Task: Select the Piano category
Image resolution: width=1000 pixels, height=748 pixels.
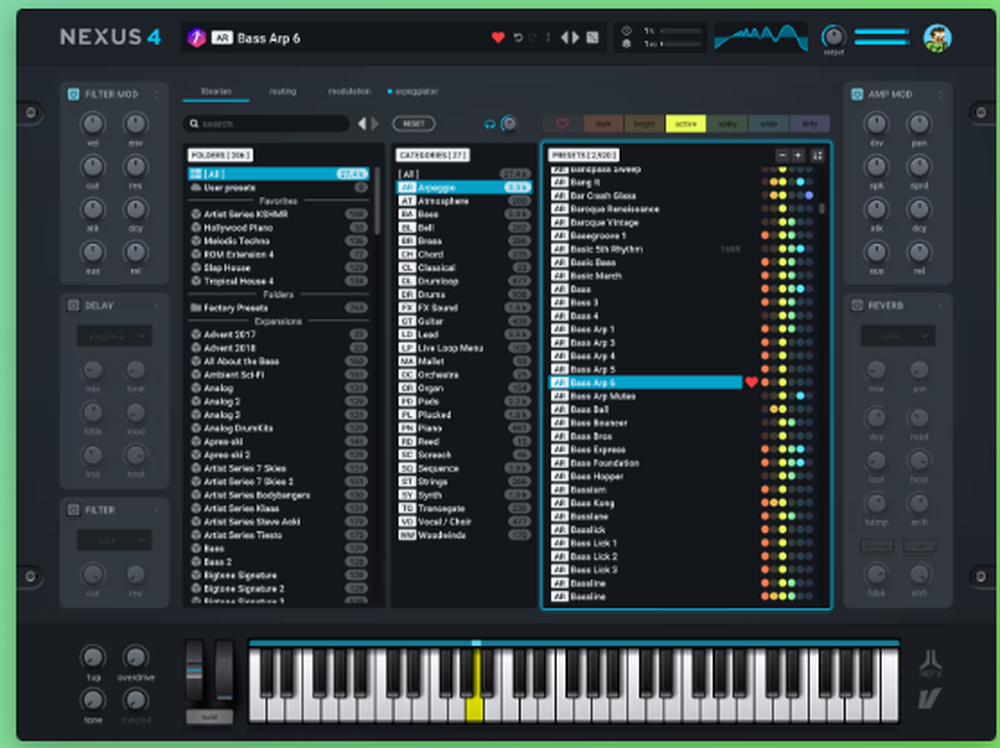Action: coord(464,428)
